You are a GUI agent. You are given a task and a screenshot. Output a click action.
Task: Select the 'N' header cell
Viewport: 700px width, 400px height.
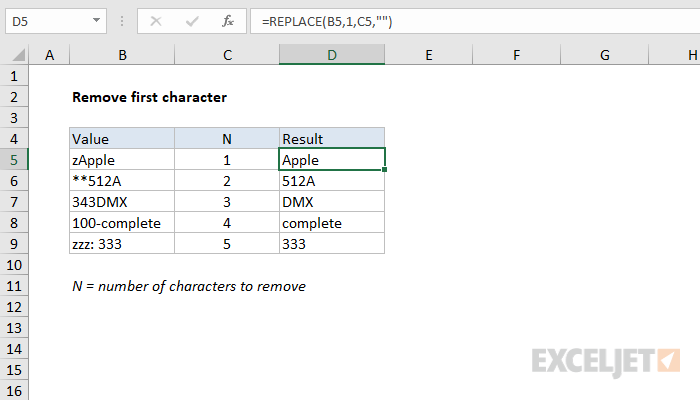(x=227, y=139)
